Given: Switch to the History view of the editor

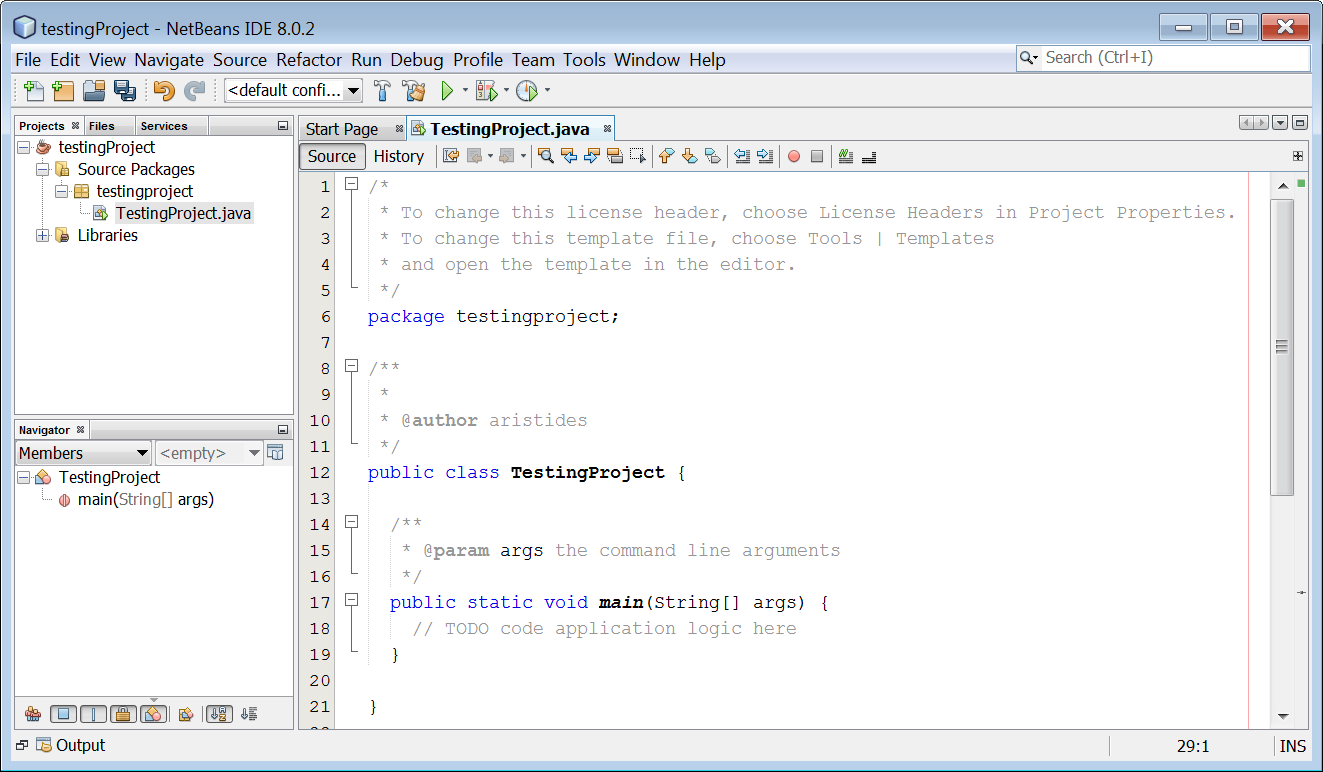Looking at the screenshot, I should [399, 156].
